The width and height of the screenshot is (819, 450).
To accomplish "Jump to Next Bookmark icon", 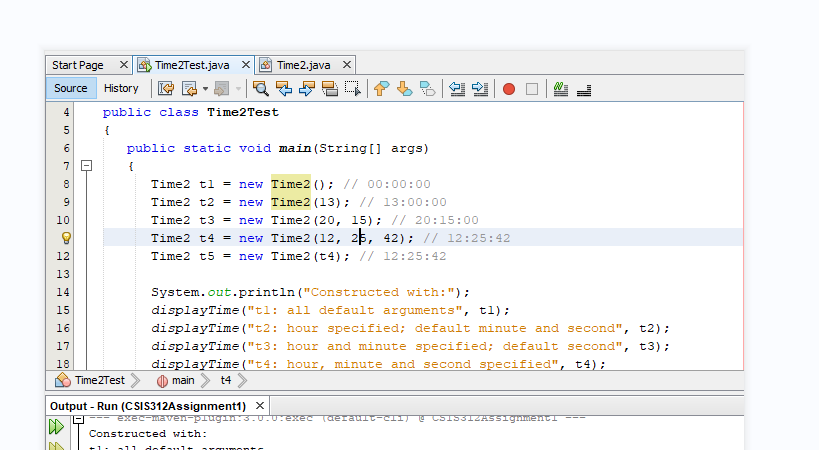I will point(404,89).
